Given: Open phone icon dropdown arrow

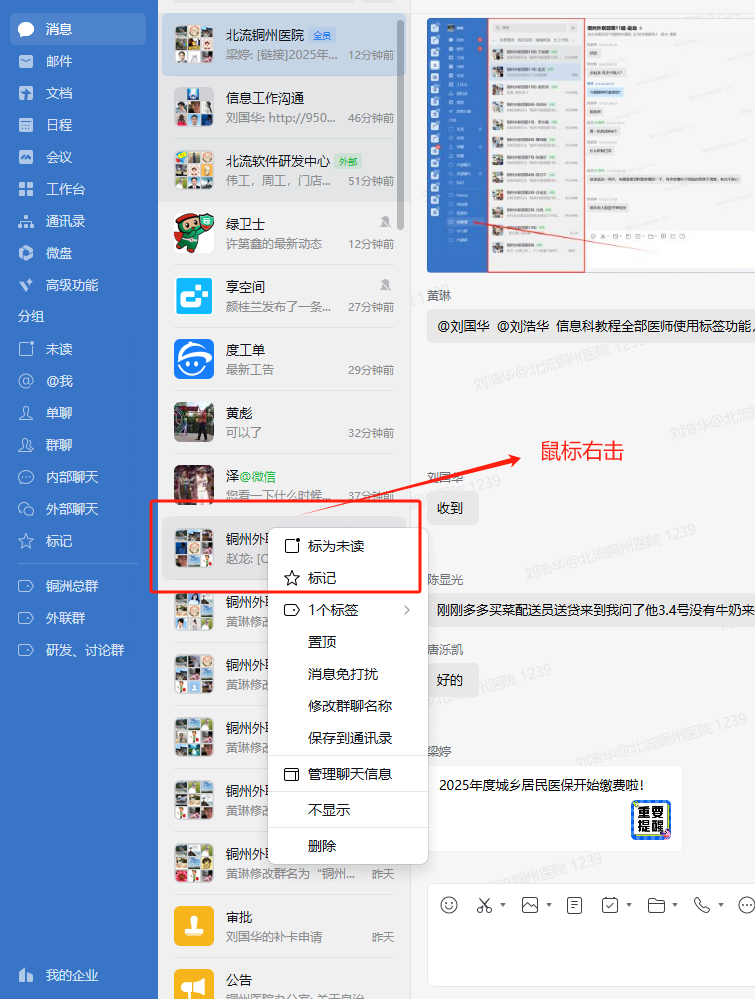Looking at the screenshot, I should point(721,905).
